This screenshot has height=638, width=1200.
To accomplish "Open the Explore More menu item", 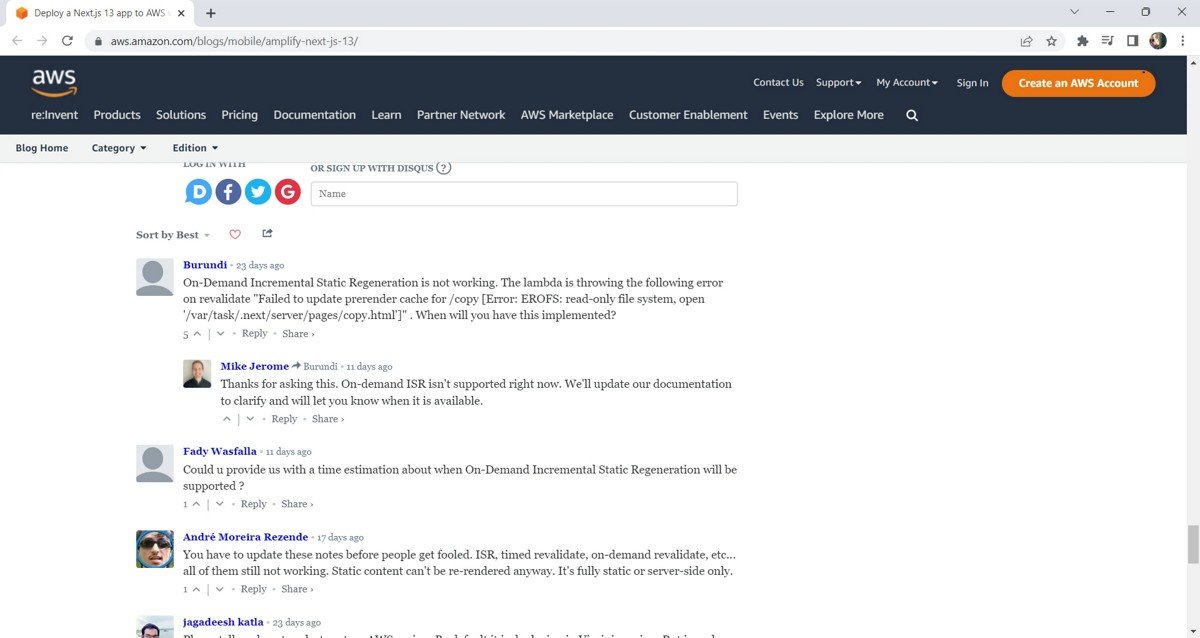I will (x=849, y=115).
